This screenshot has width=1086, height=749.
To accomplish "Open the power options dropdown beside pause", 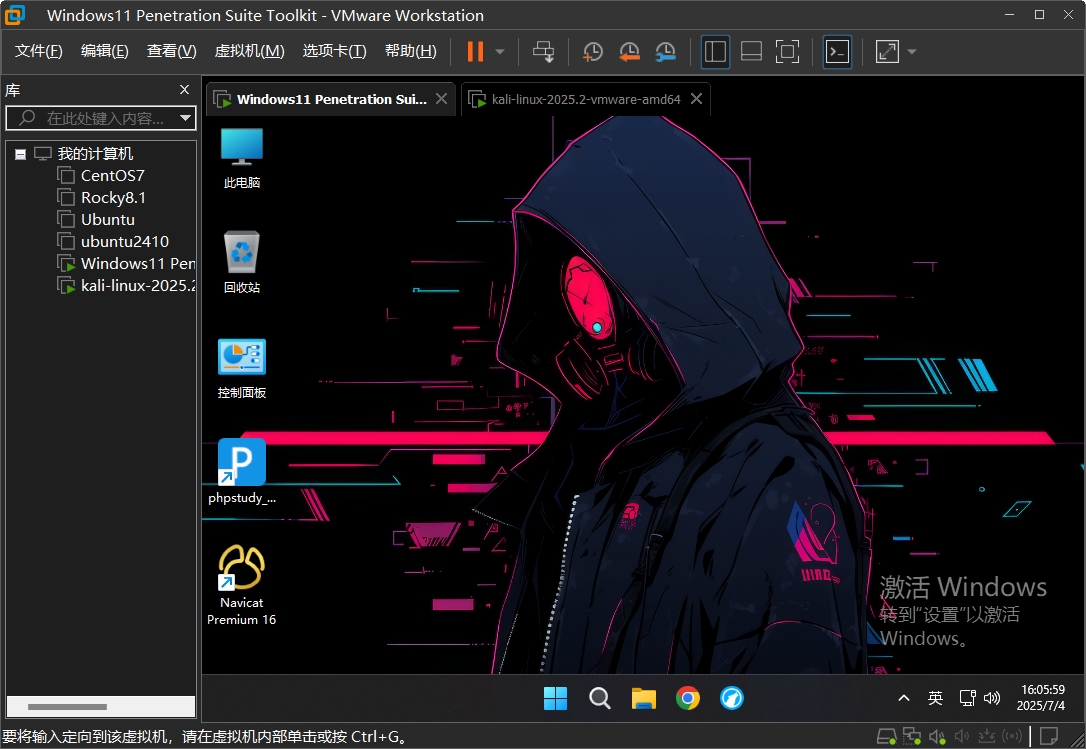I will point(500,52).
